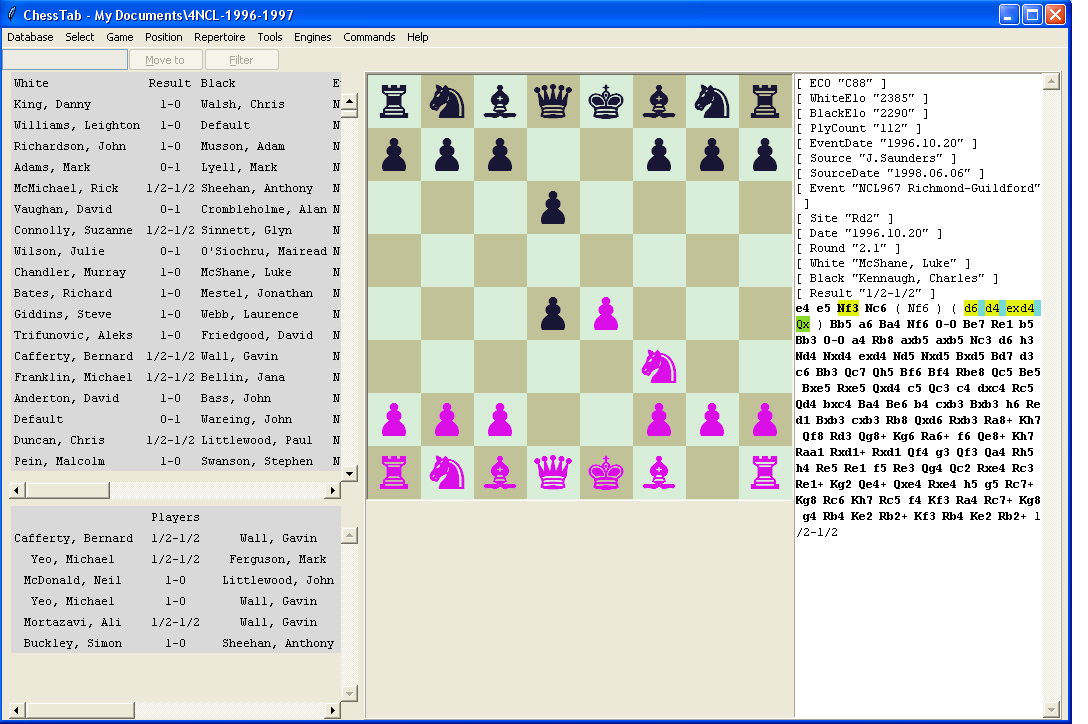Select the highlighted Nf3 move in notation
This screenshot has height=724, width=1088.
[848, 308]
